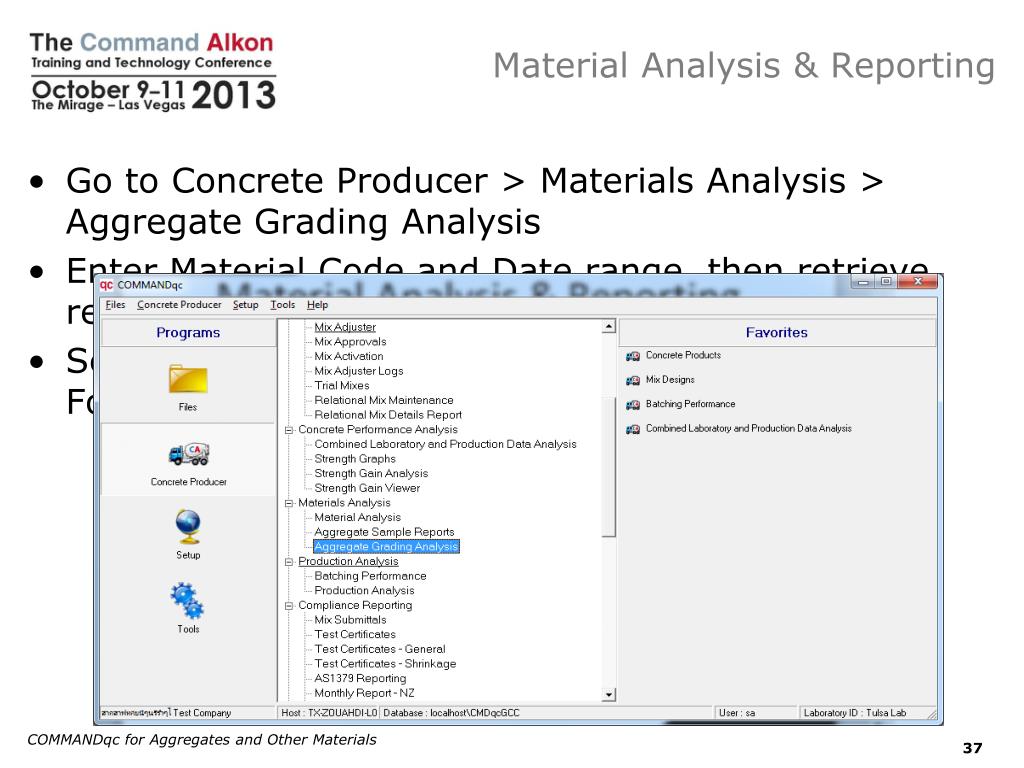The width and height of the screenshot is (1024, 768).
Task: Collapse the Compliance Reporting tree node
Action: pos(289,606)
